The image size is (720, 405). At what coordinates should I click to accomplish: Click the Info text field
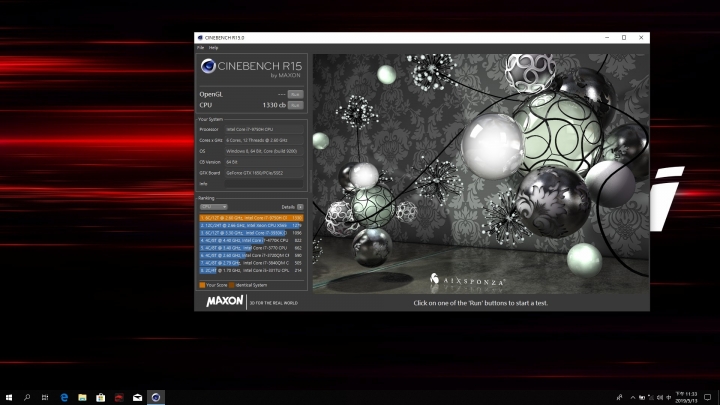[x=265, y=184]
